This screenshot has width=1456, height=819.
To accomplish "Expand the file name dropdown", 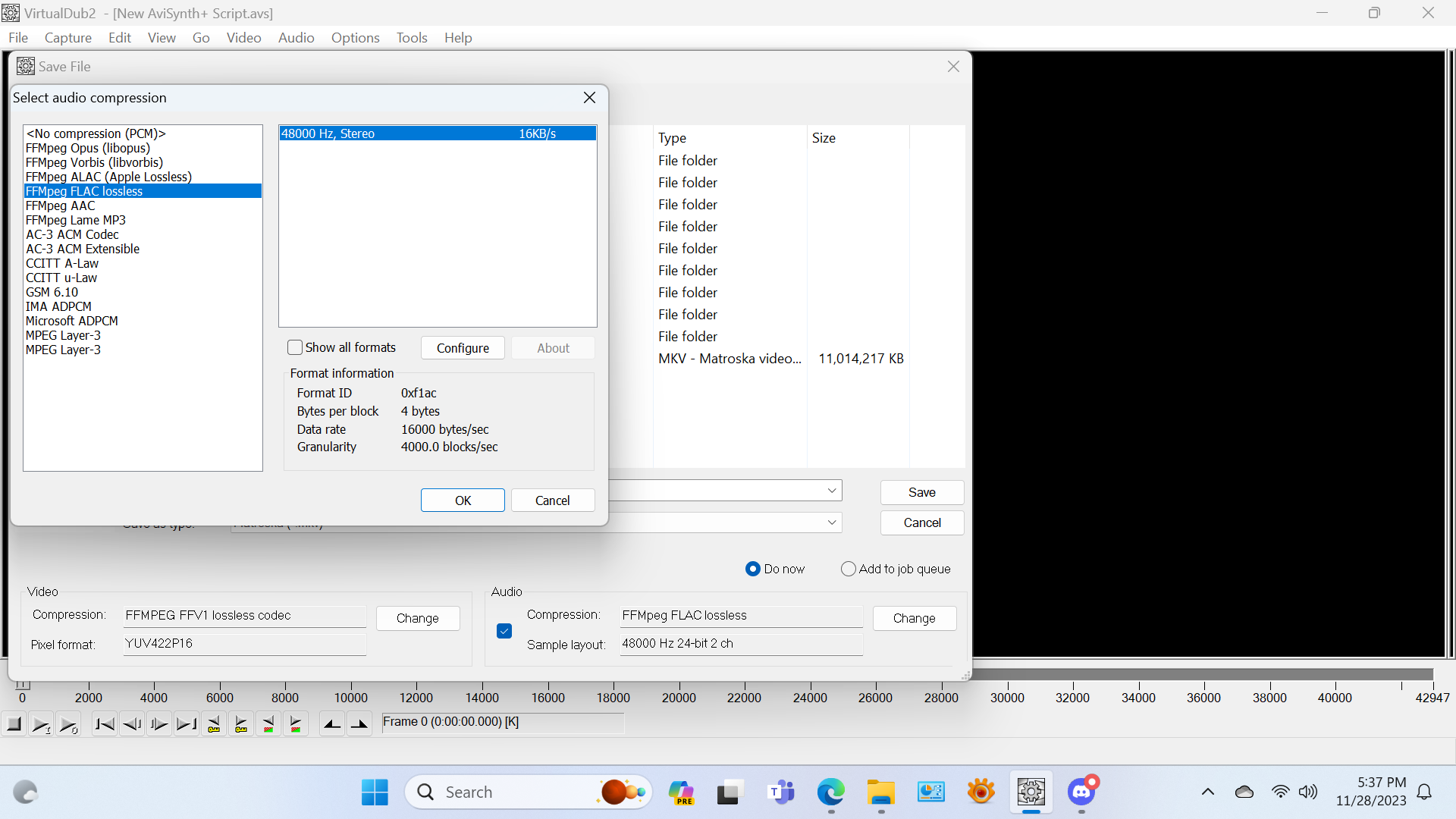I will [832, 491].
